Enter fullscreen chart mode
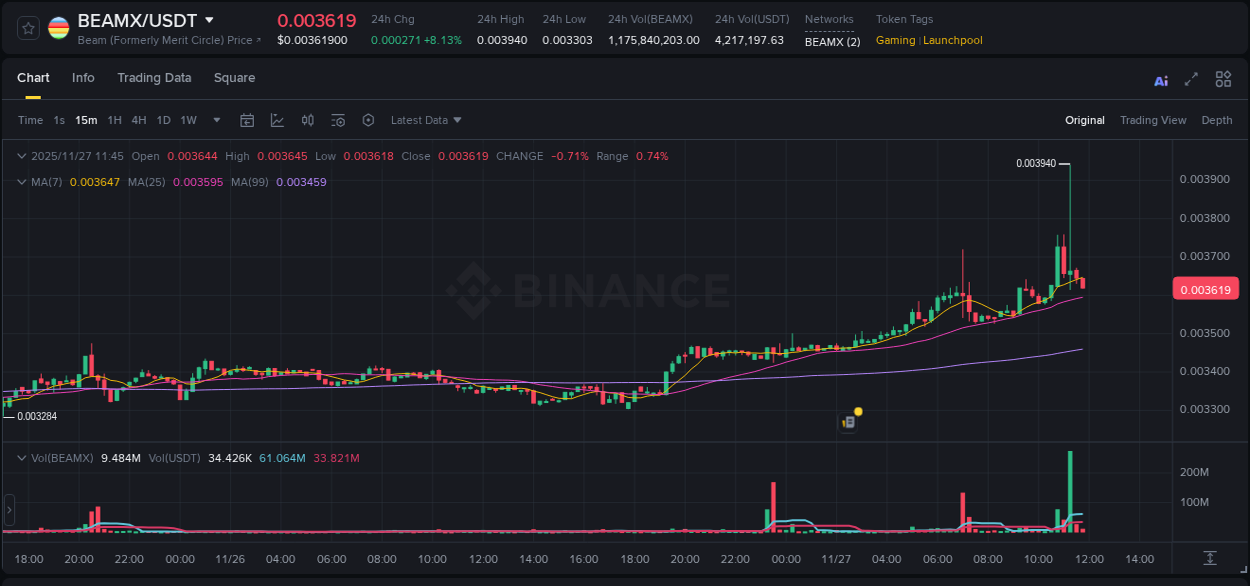 point(1192,79)
